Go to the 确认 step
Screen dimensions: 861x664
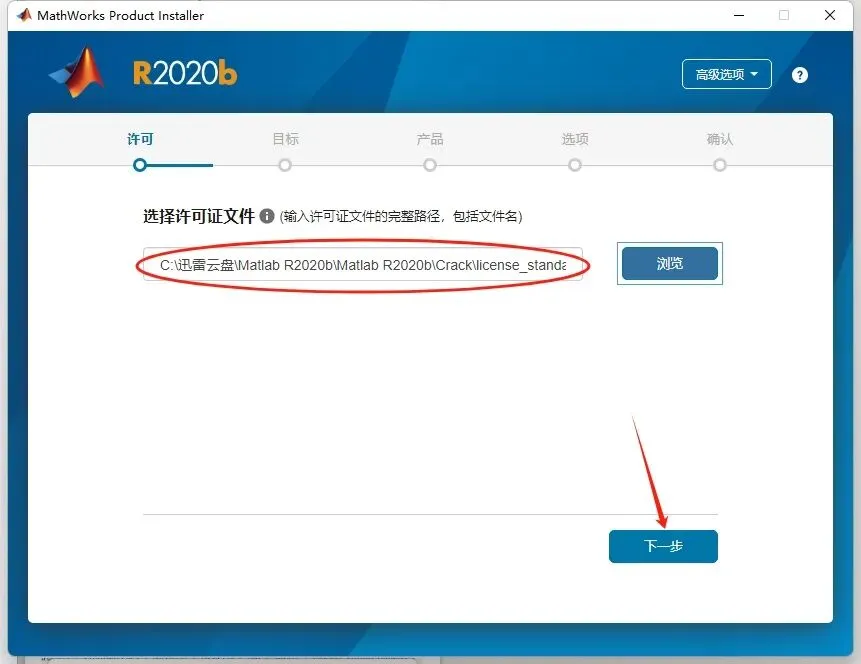click(720, 139)
